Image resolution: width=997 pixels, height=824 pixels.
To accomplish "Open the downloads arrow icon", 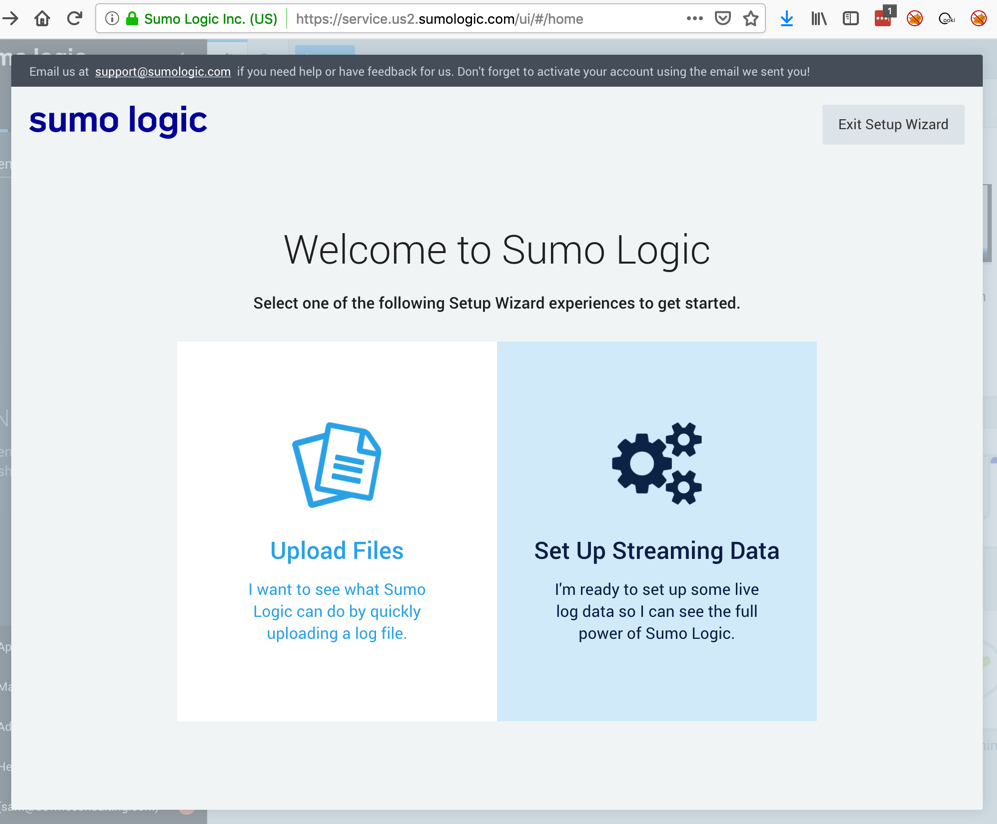I will 787,18.
